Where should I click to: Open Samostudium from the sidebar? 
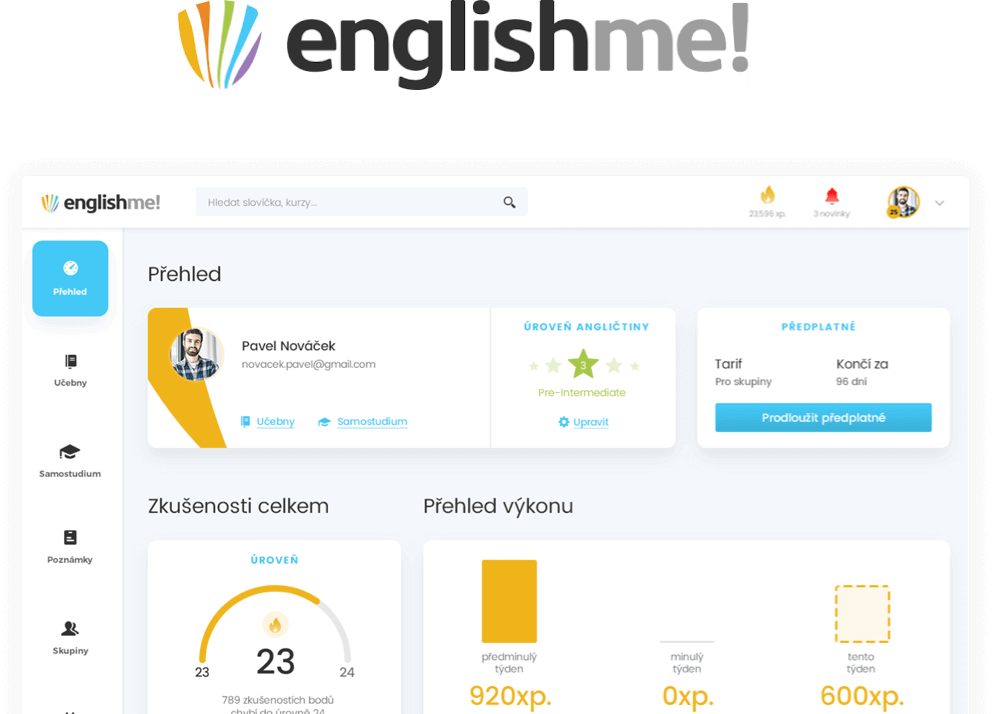[x=69, y=458]
